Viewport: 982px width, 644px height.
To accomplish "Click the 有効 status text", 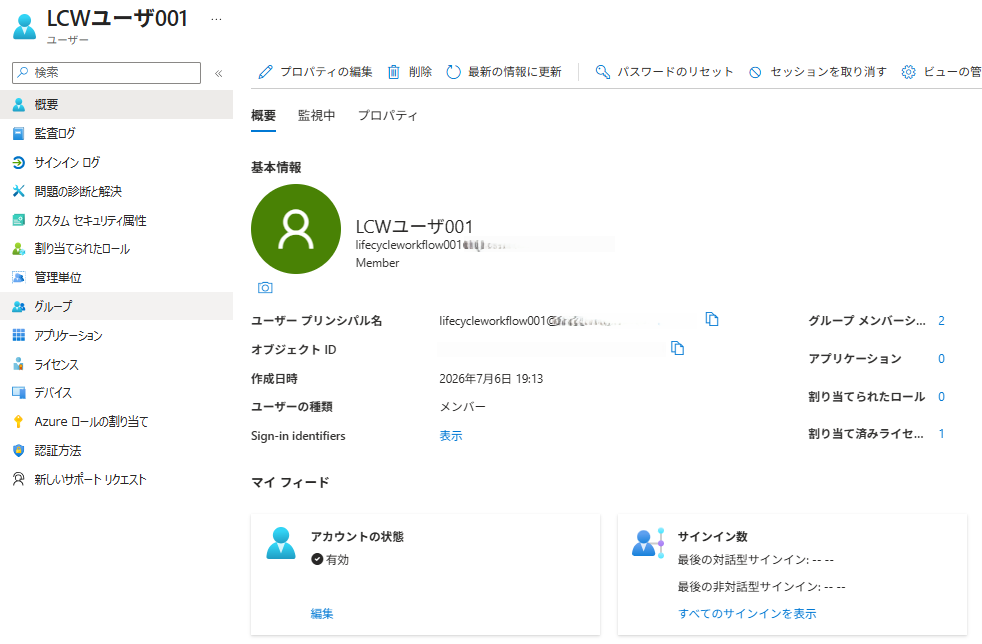I will point(338,559).
